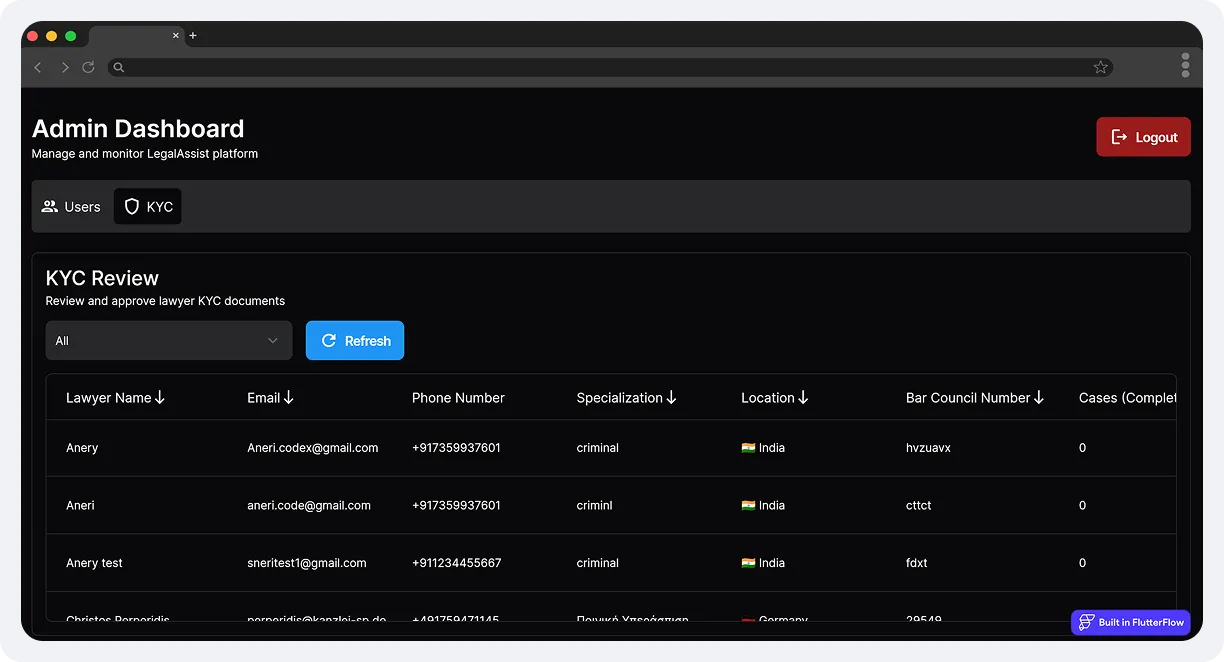This screenshot has height=662, width=1224.
Task: Open a new browser tab with plus
Action: tap(193, 36)
